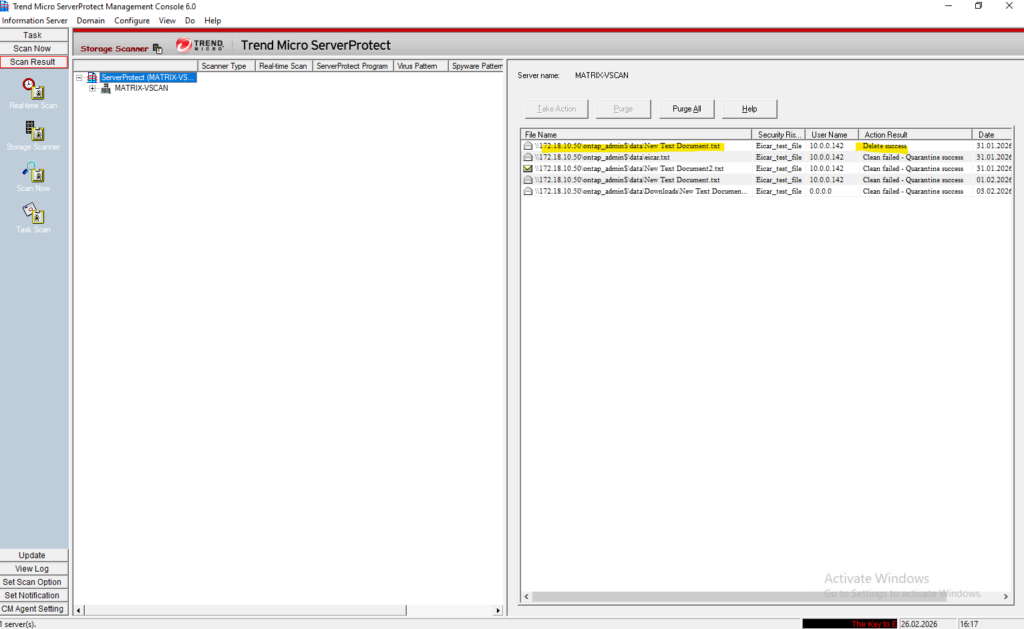Open the View menu
This screenshot has height=629, width=1024.
point(167,21)
